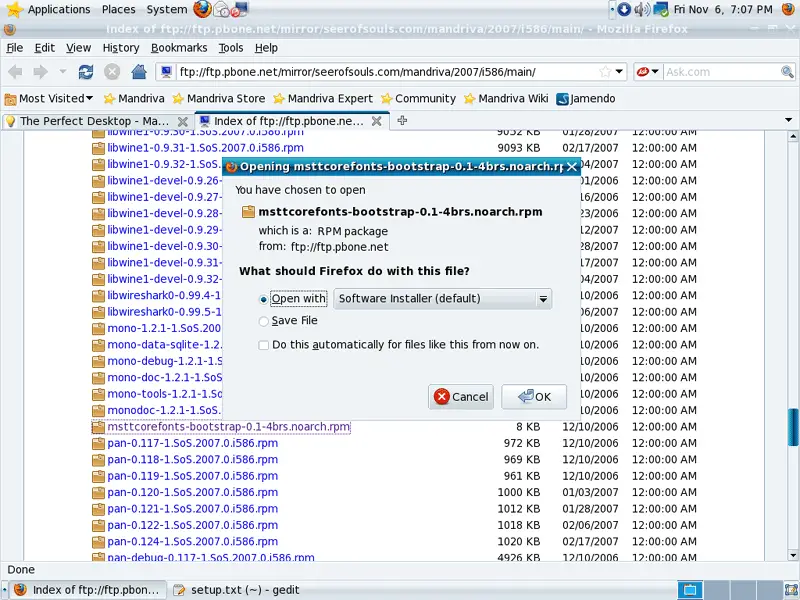Click the search magnifier icon
The width and height of the screenshot is (800, 600).
787,72
